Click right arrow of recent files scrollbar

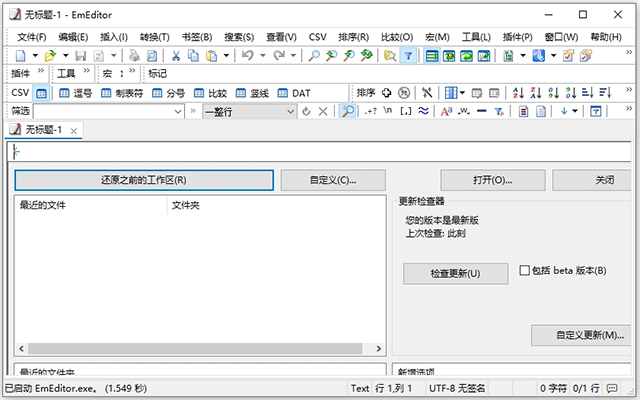pos(378,349)
